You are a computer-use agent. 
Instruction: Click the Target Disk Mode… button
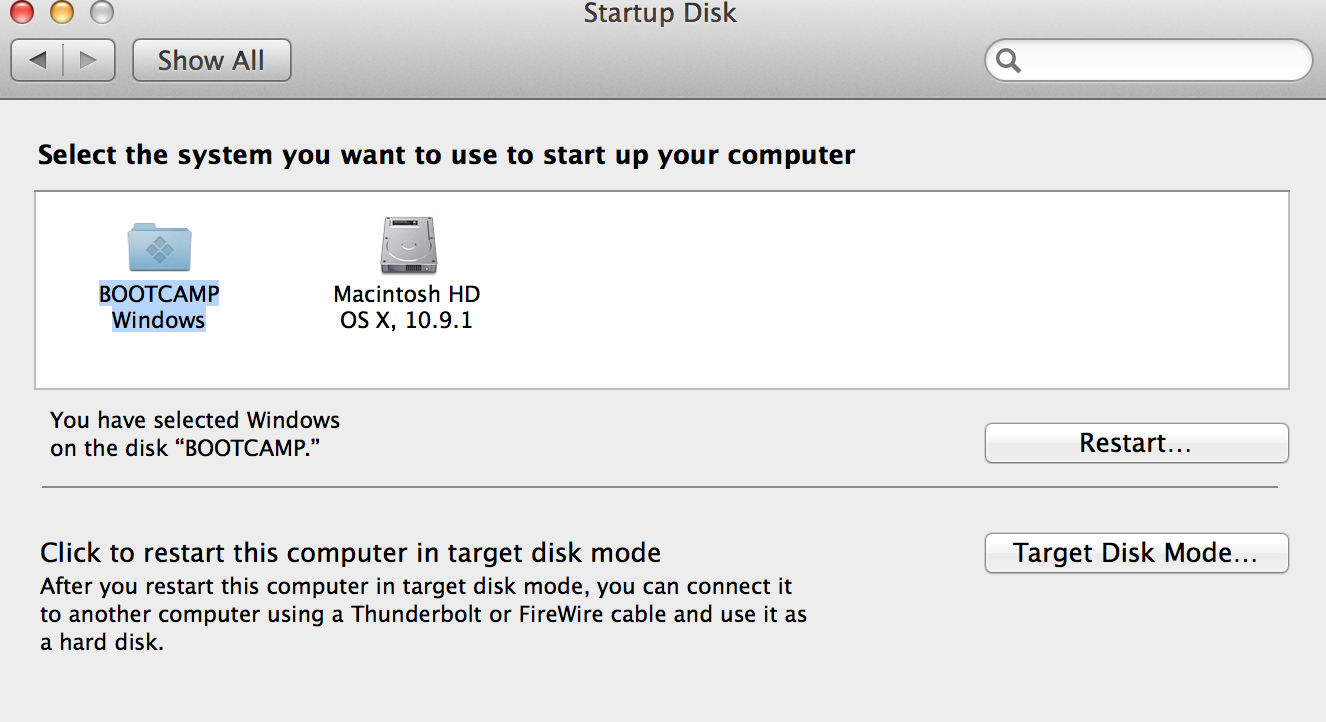tap(1136, 553)
